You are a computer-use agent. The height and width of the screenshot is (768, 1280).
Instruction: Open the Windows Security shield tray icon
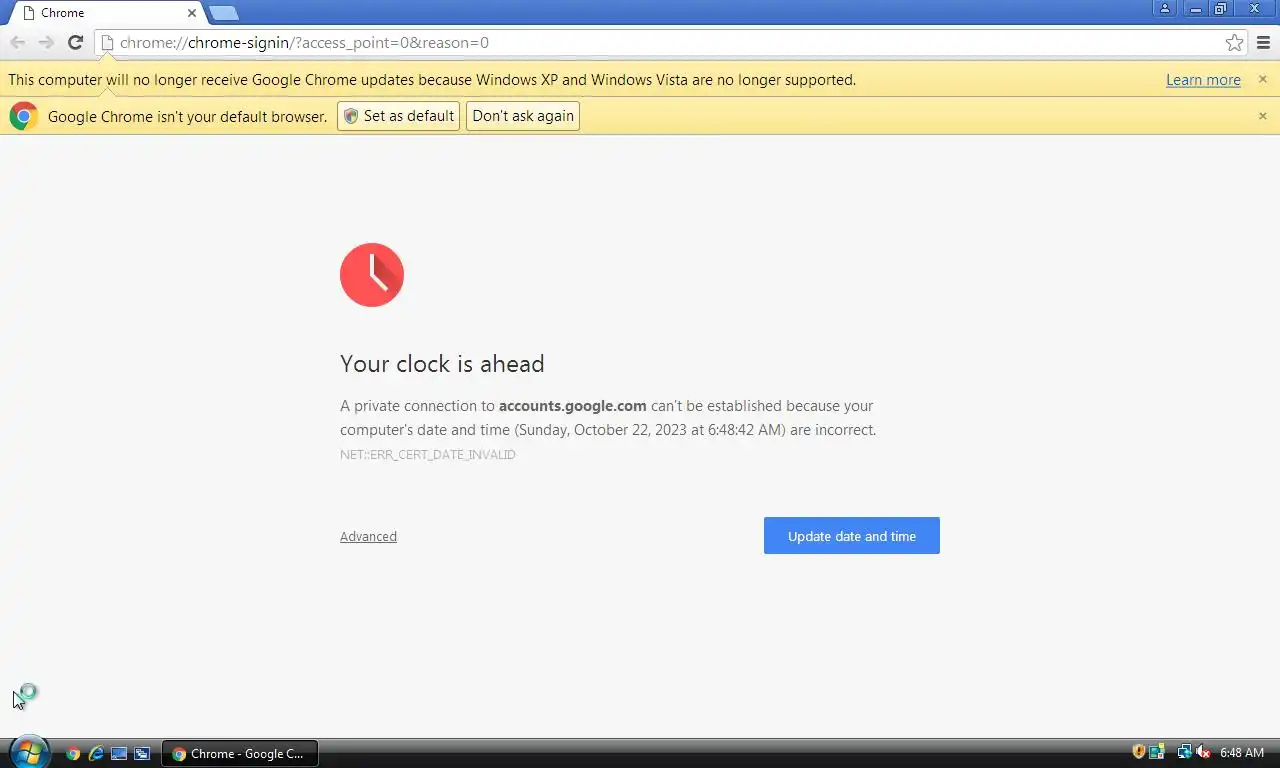point(1138,752)
